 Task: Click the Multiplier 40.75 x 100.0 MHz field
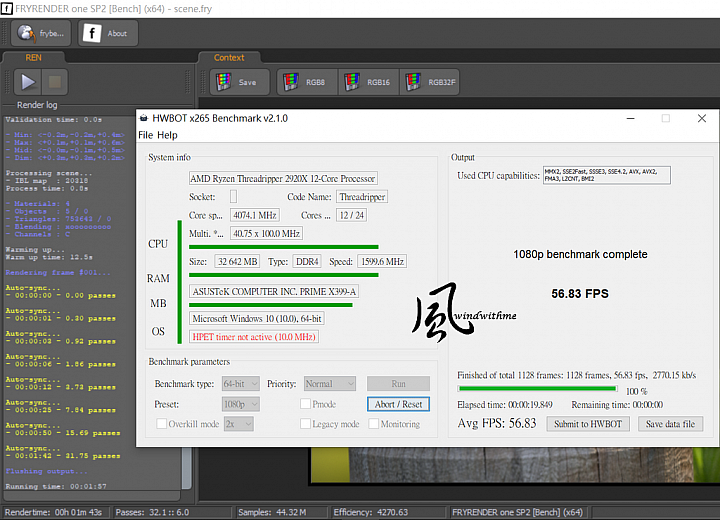coord(266,233)
